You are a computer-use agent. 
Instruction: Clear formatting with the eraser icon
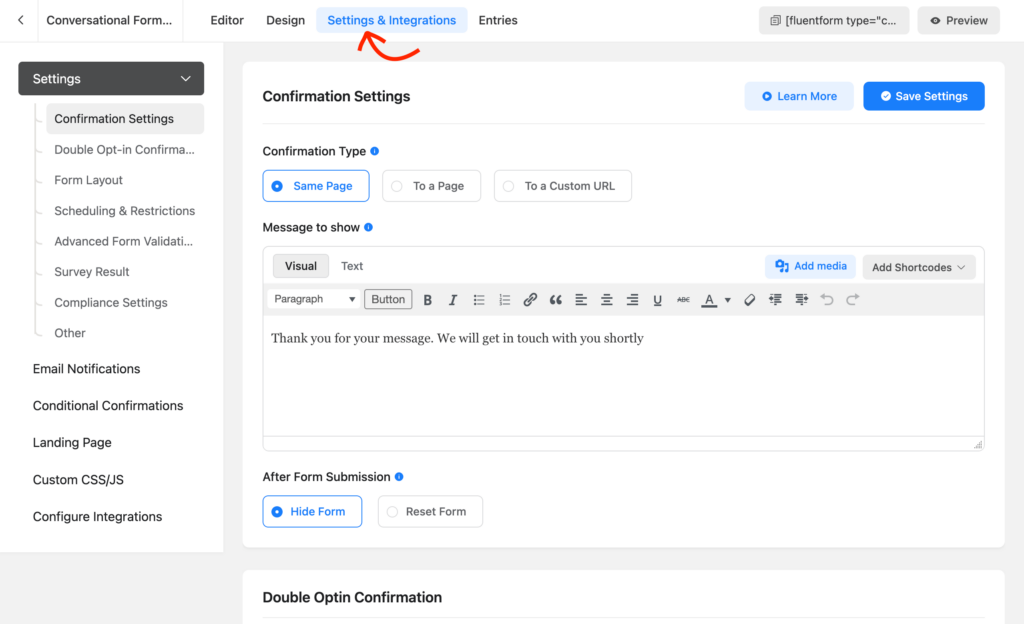tap(750, 299)
